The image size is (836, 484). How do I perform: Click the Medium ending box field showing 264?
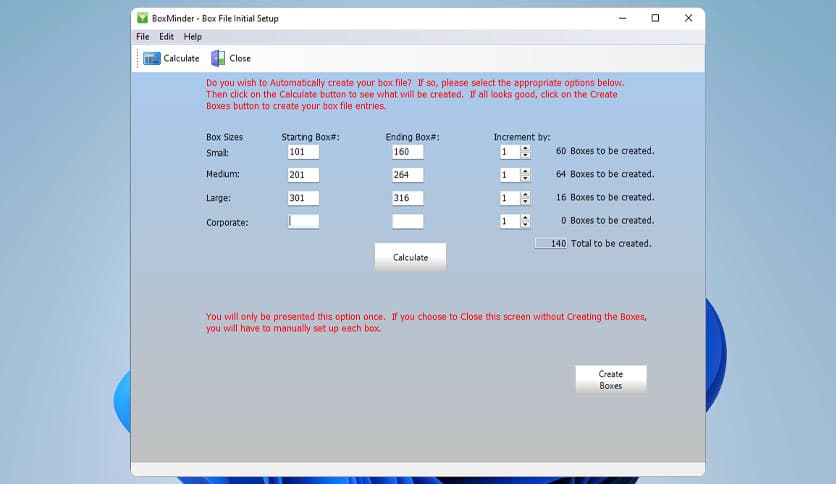(407, 175)
